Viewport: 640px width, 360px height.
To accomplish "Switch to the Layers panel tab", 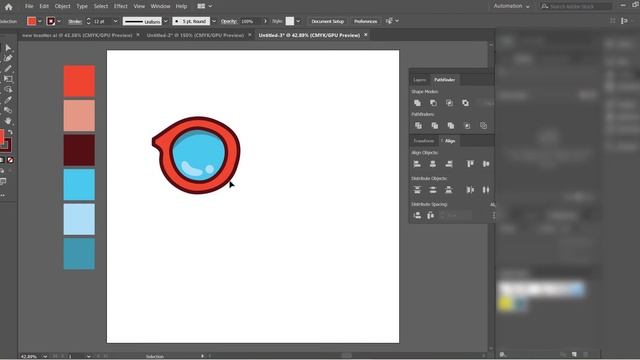I will tap(420, 80).
